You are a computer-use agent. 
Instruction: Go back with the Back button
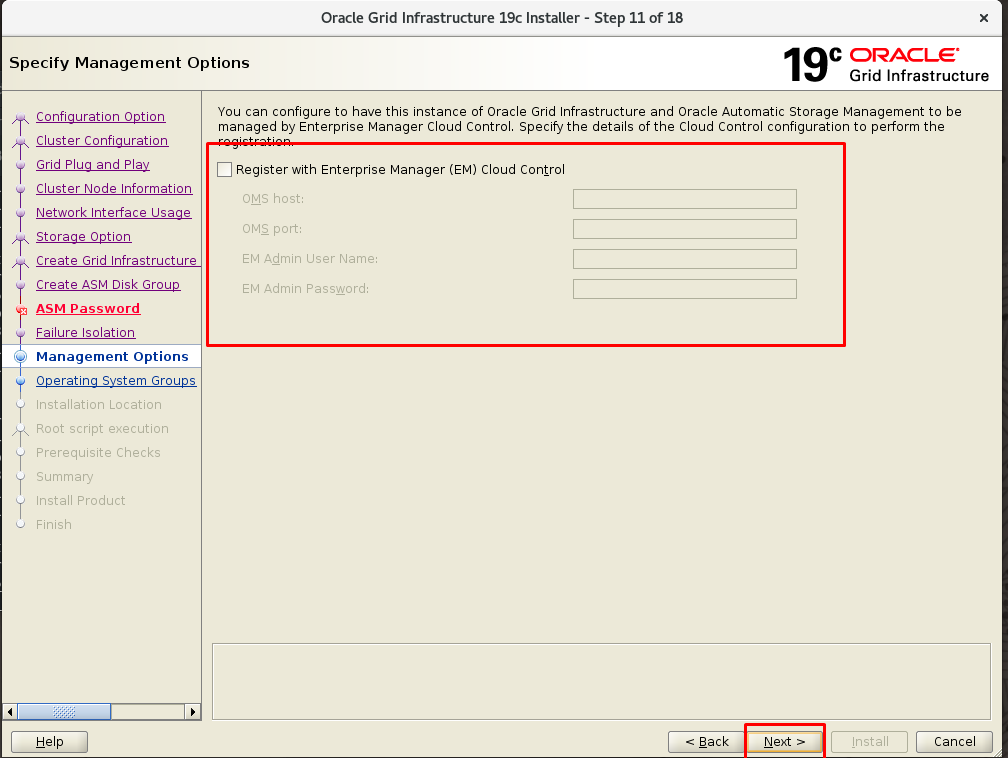[707, 741]
